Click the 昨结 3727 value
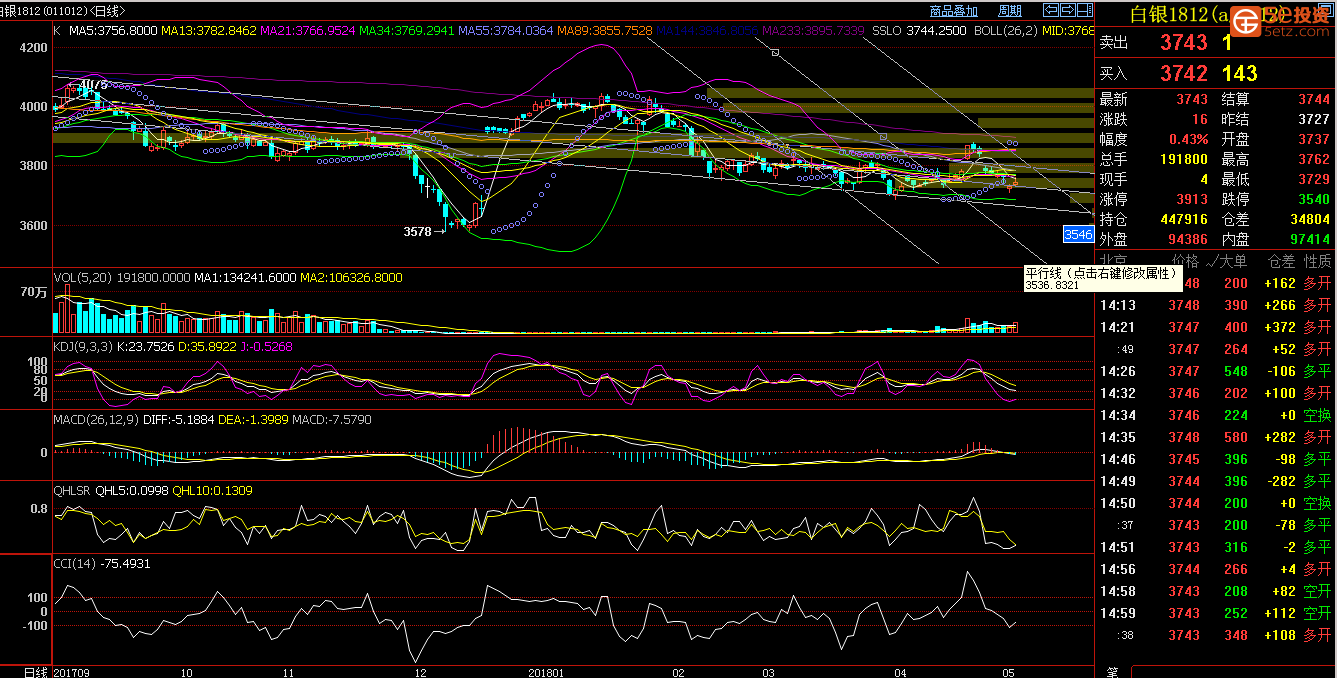The width and height of the screenshot is (1337, 678). [x=1314, y=119]
